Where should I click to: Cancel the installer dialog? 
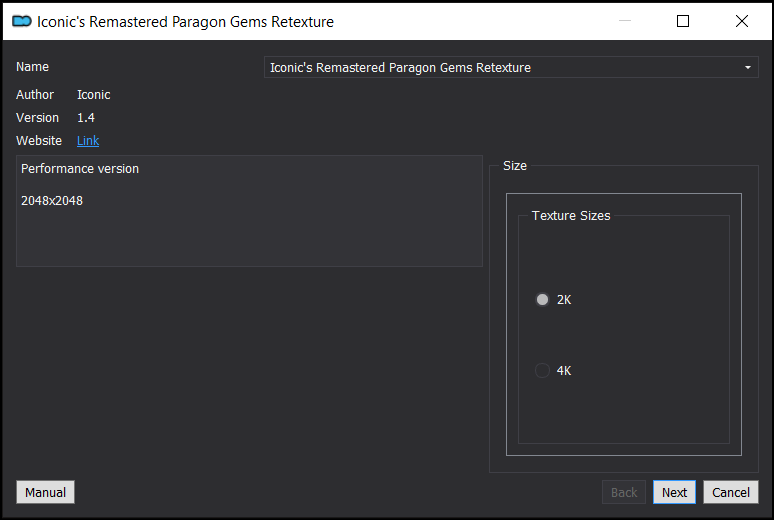pos(731,492)
